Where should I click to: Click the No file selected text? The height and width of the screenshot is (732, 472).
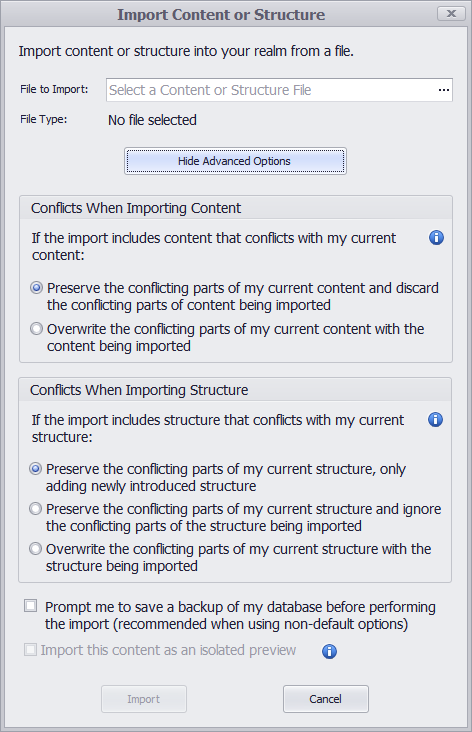coord(152,120)
